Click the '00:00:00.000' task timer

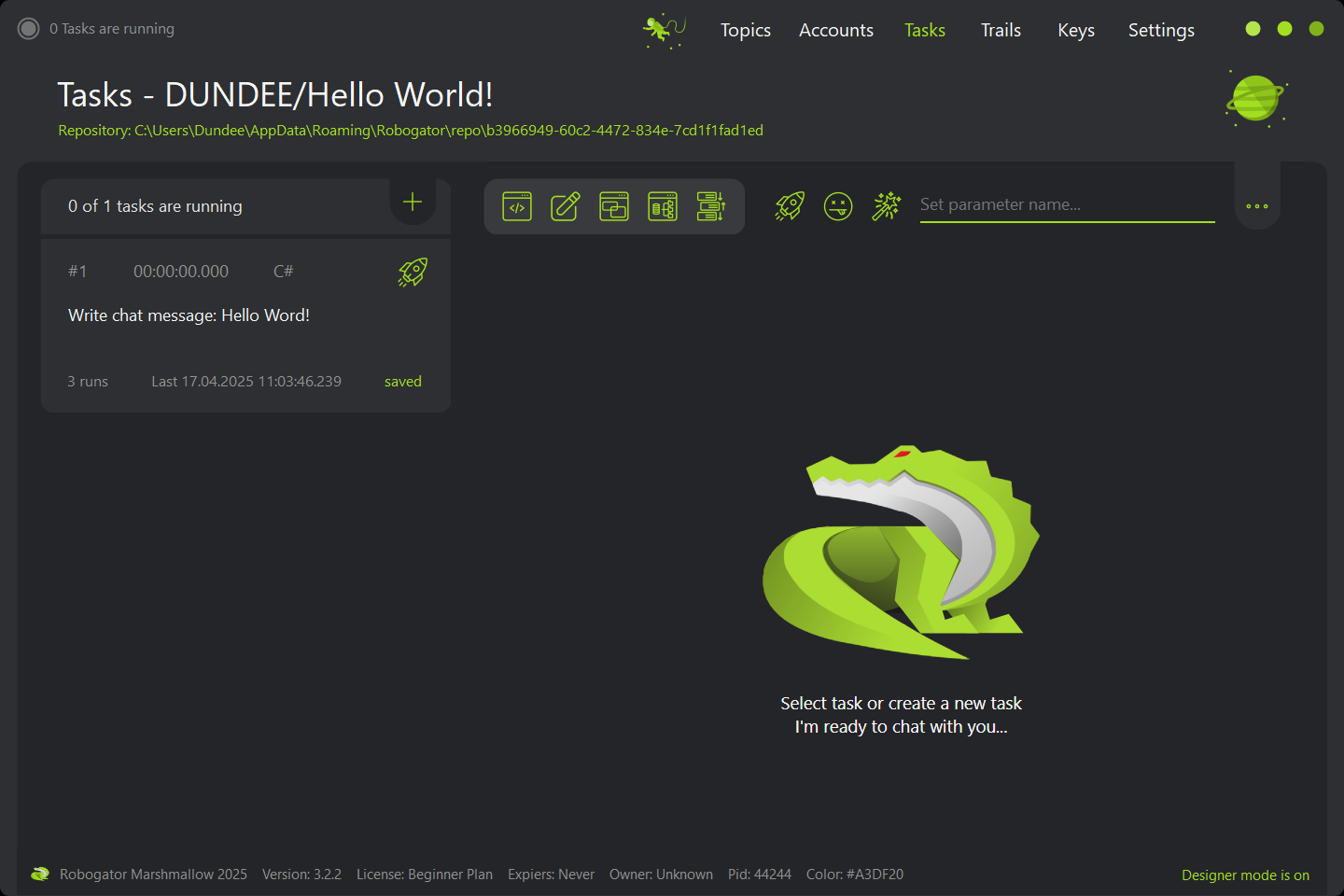181,272
